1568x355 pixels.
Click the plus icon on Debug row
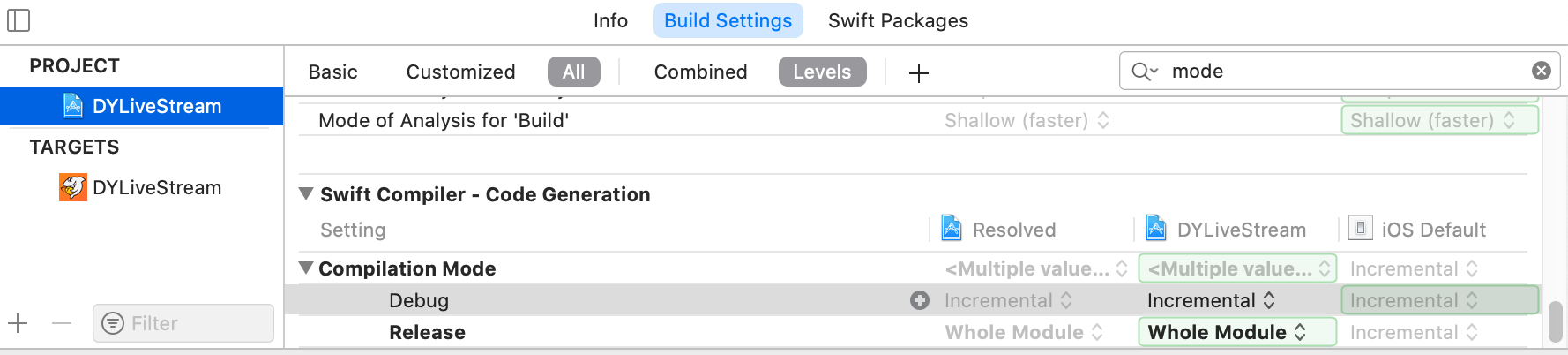[920, 300]
